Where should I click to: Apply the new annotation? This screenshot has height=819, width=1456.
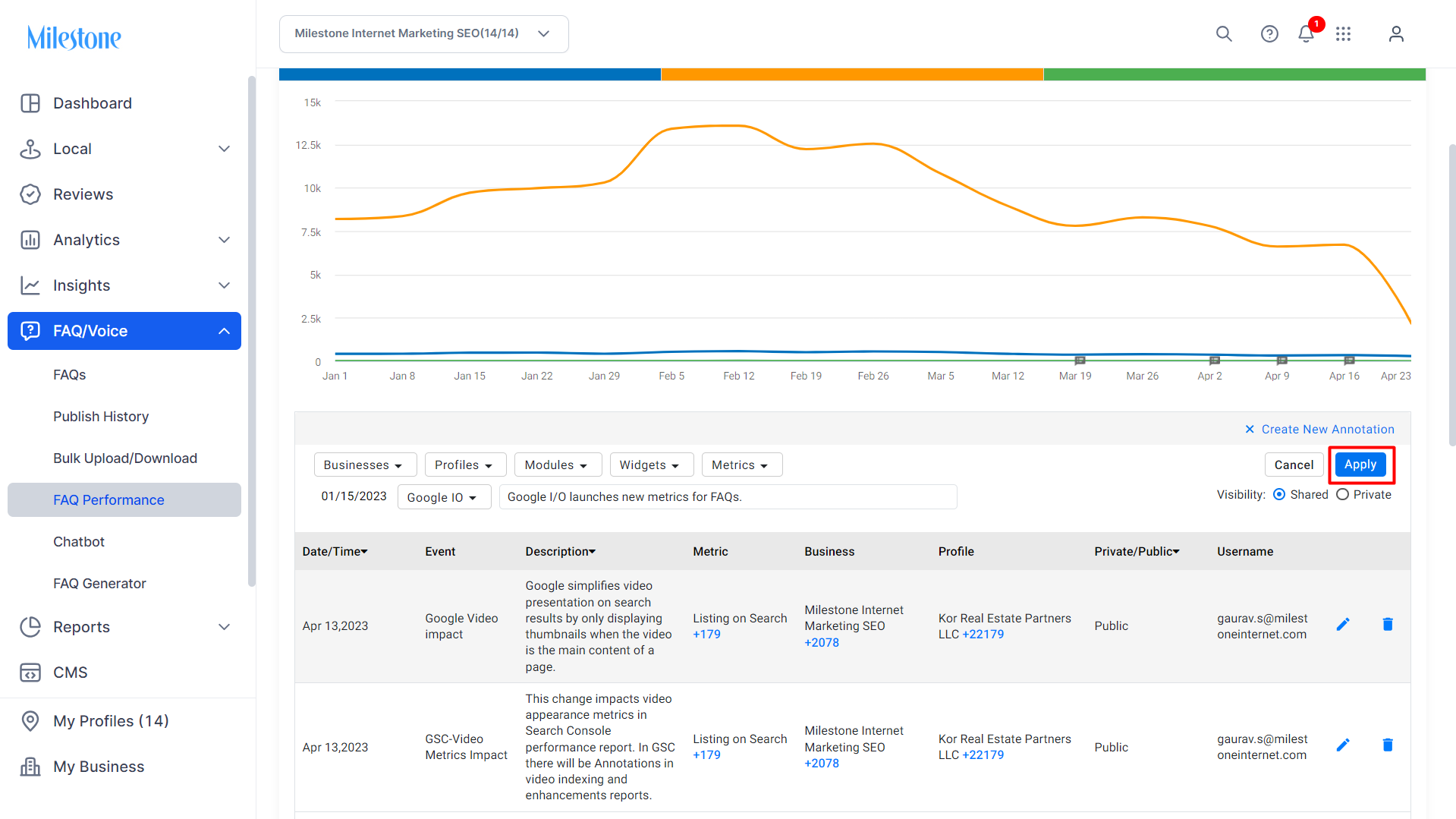pos(1360,465)
